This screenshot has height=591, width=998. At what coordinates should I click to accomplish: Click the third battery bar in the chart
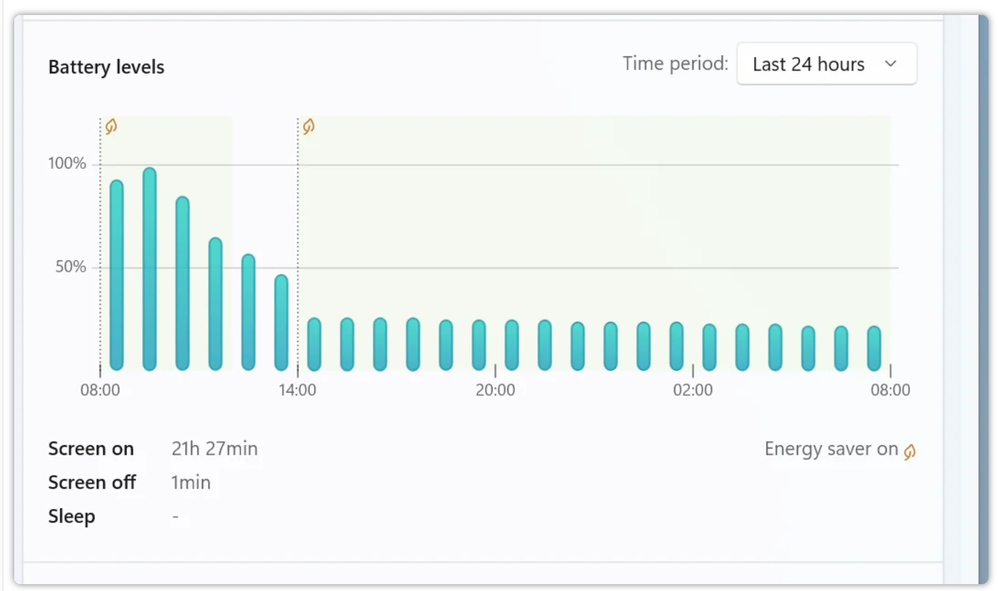pyautogui.click(x=183, y=283)
